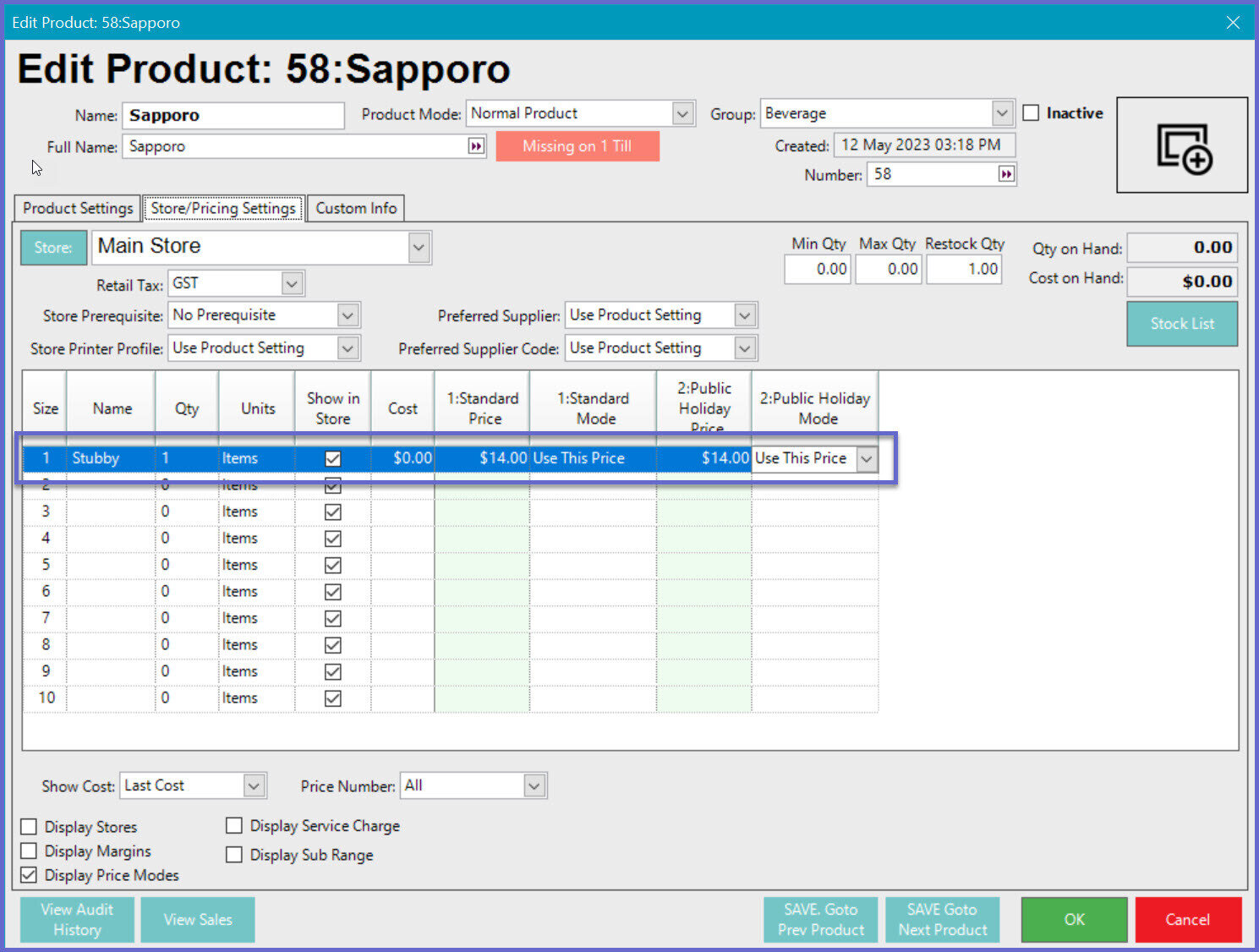Click the Standard Mode 'Use This Price' cell

[593, 458]
